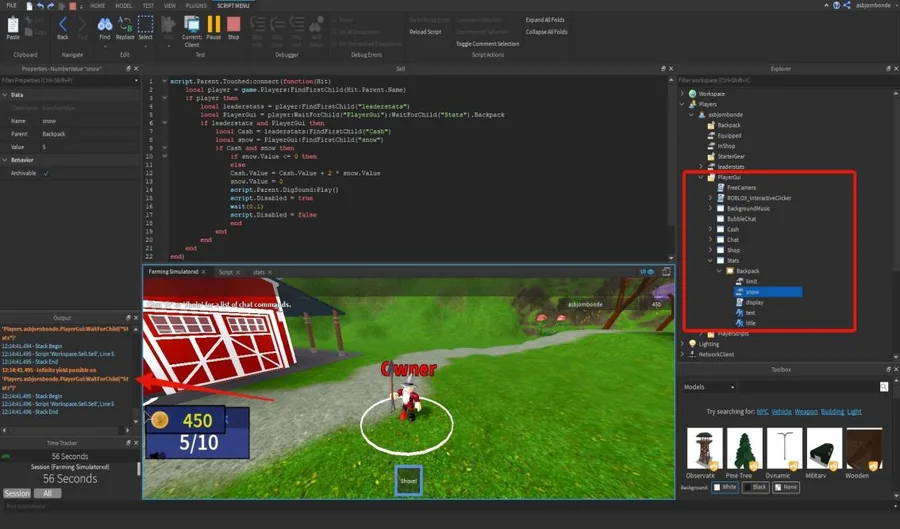Click the Observatk tower model thumbnail
Viewport: 900px width, 529px height.
click(x=704, y=449)
